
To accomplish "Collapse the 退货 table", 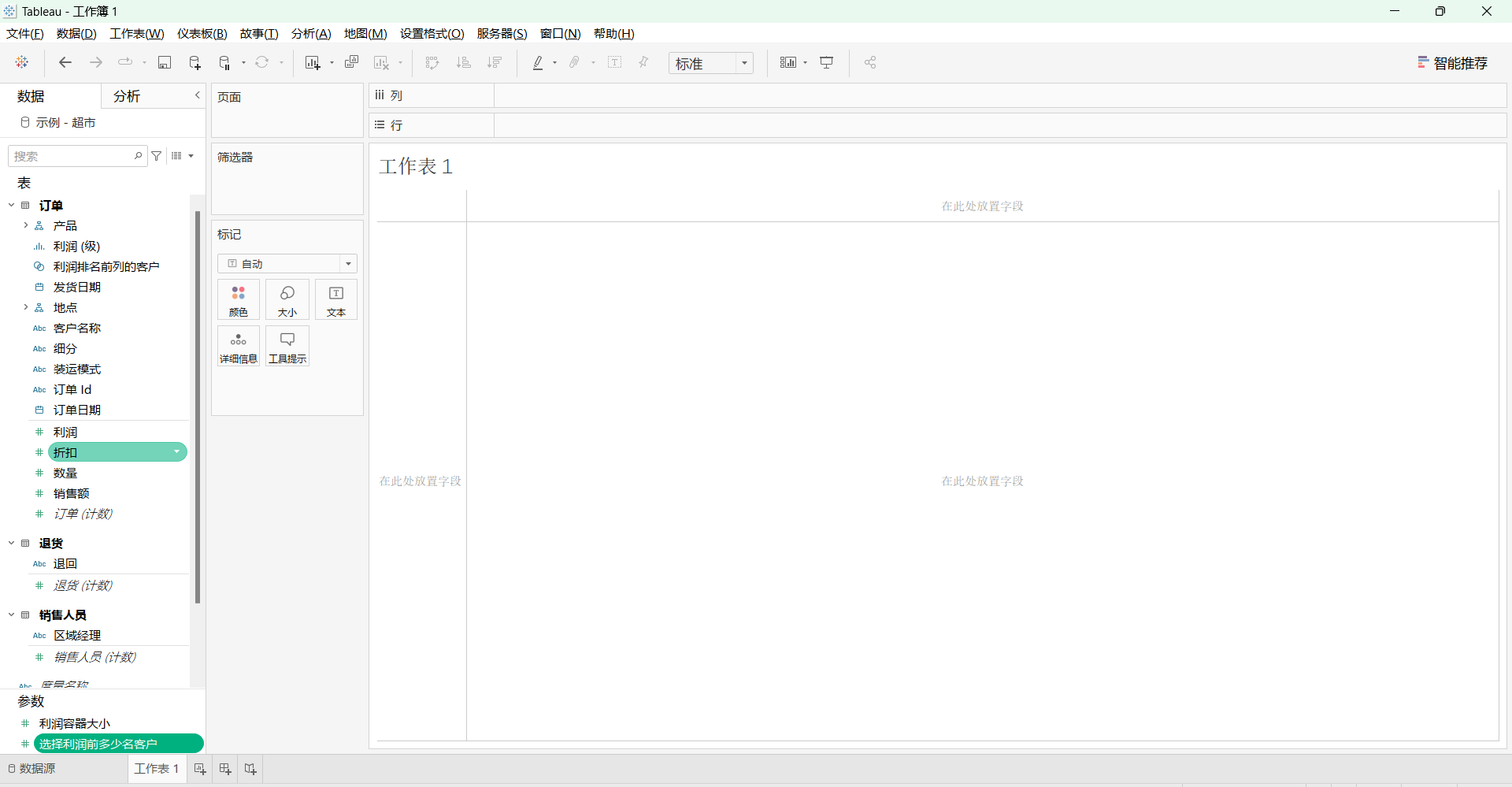I will [x=12, y=543].
